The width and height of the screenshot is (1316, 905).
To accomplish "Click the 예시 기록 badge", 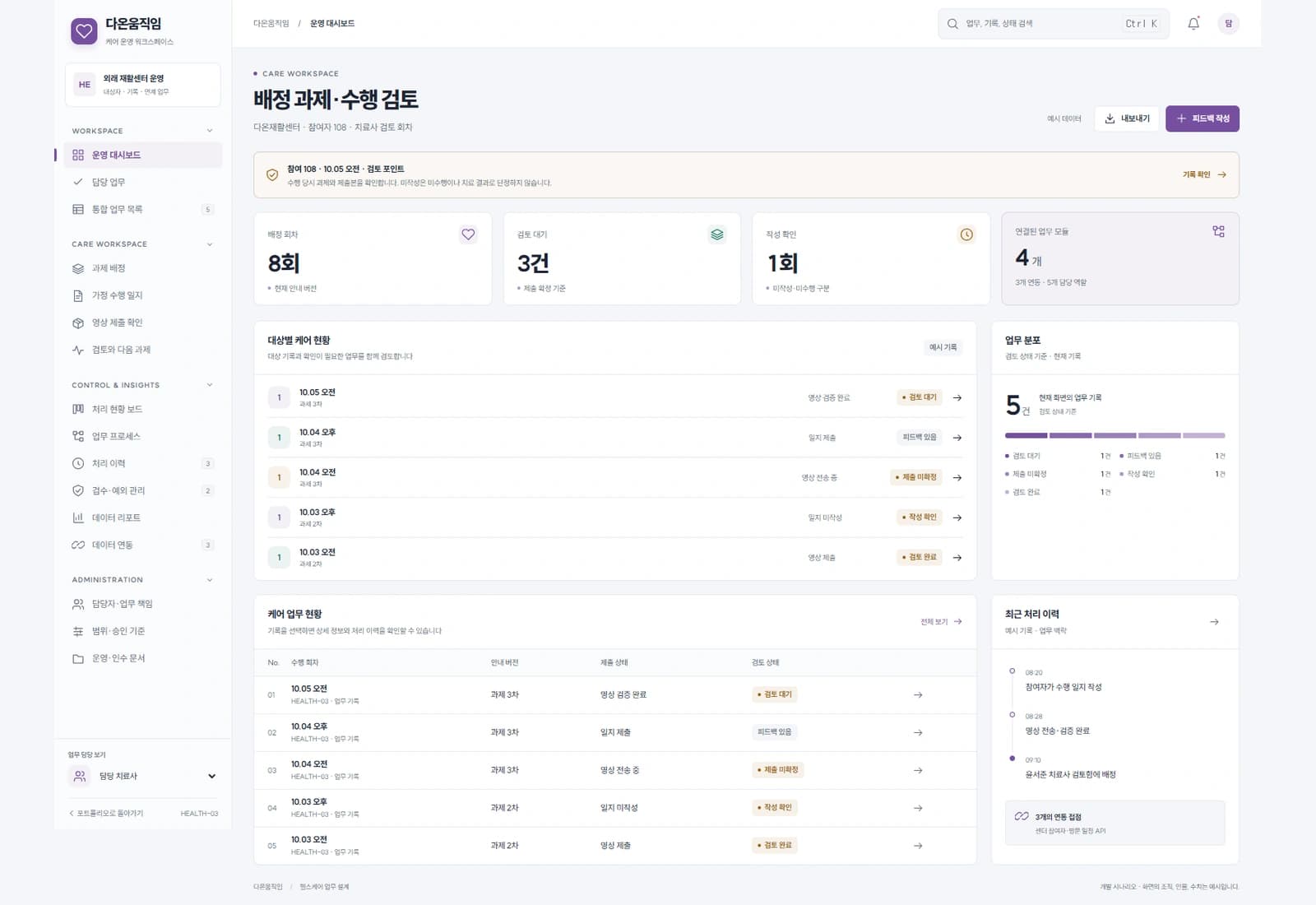I will (x=943, y=347).
